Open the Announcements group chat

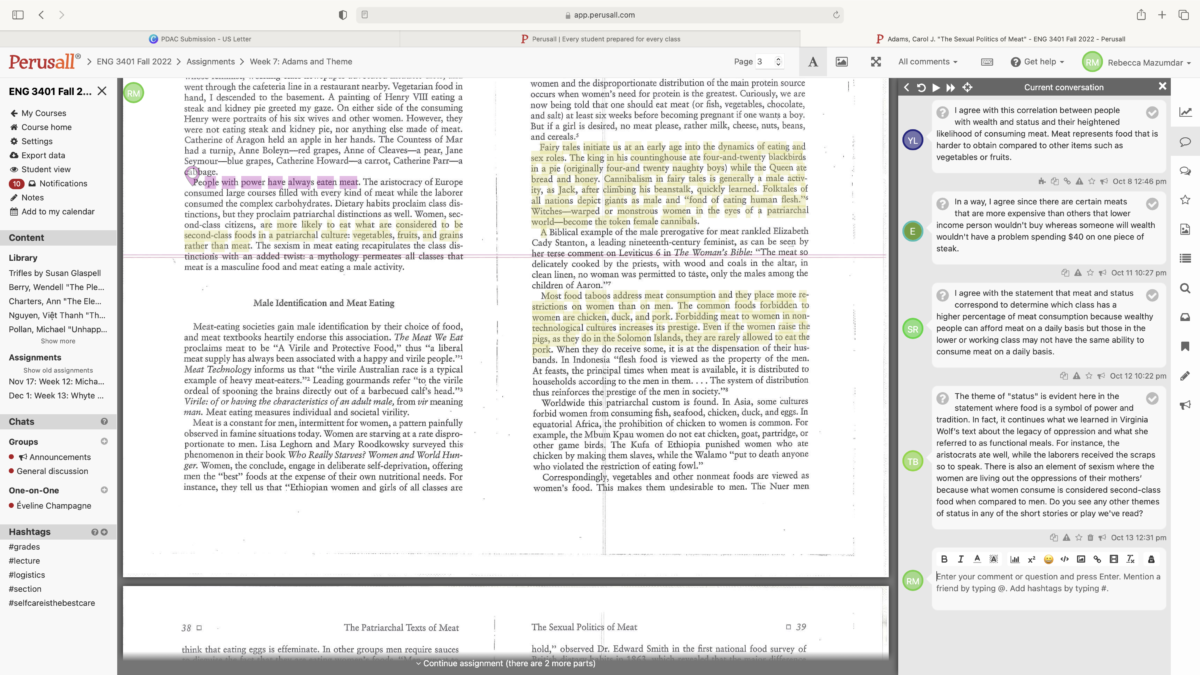(54, 457)
